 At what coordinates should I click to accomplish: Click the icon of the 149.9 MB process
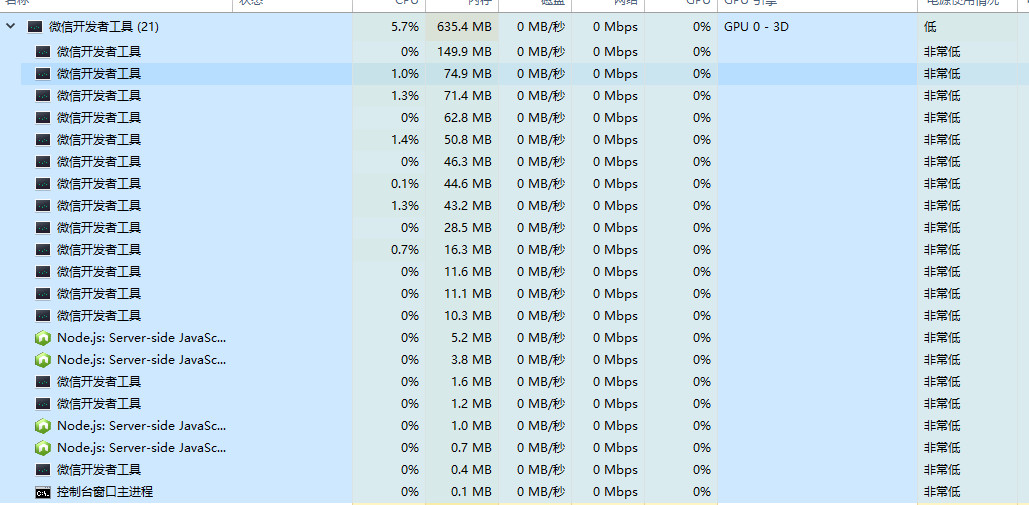click(43, 51)
